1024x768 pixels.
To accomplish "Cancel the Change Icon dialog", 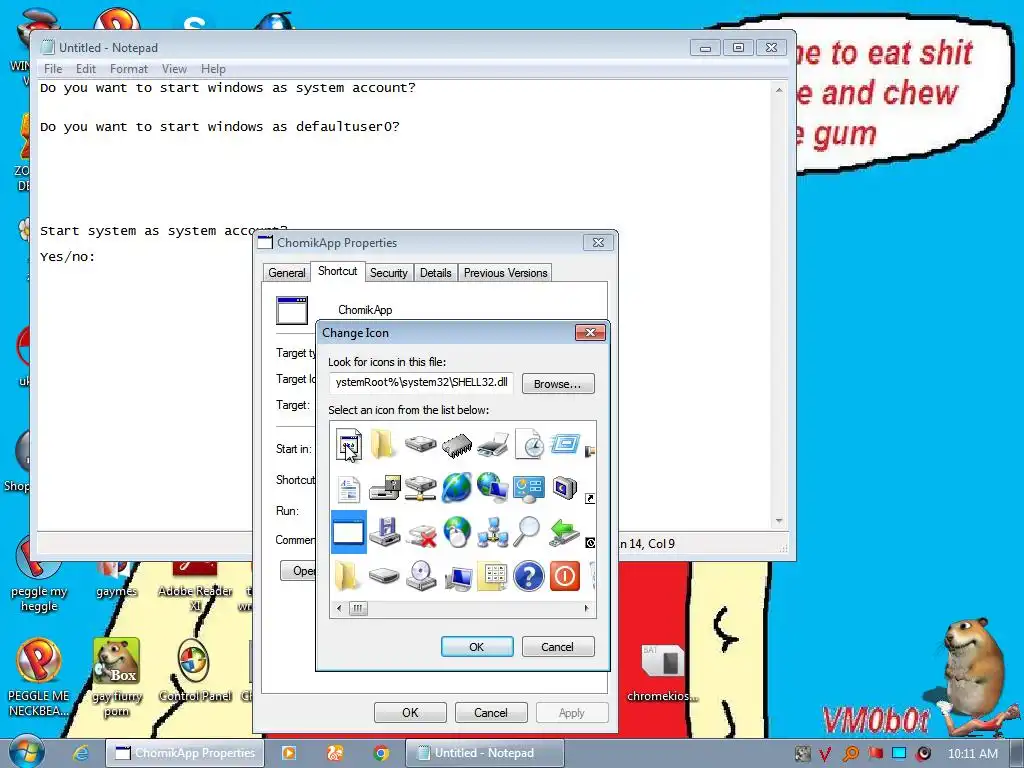I will tap(558, 647).
